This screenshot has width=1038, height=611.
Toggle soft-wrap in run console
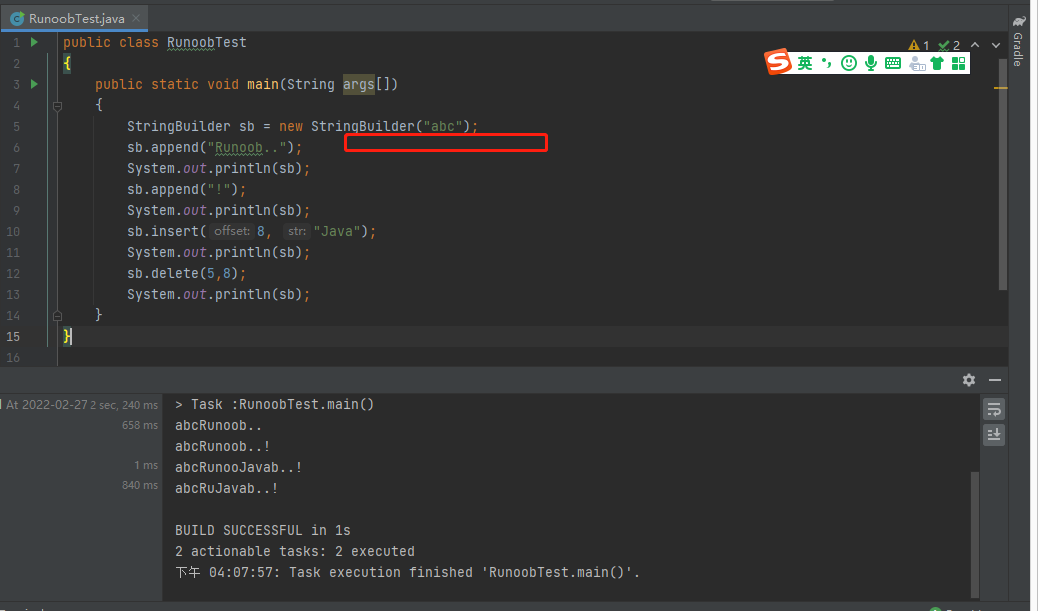pos(994,410)
